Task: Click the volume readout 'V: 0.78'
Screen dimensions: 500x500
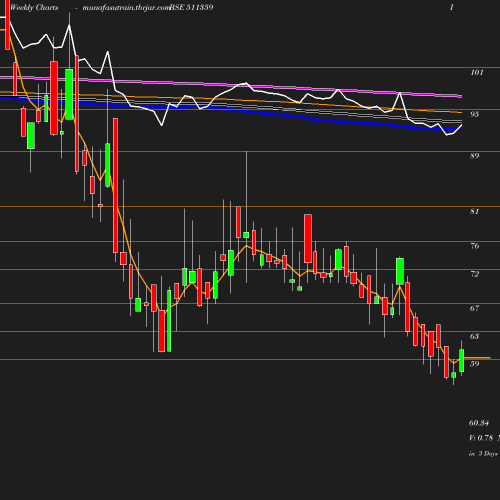Action: [x=481, y=438]
